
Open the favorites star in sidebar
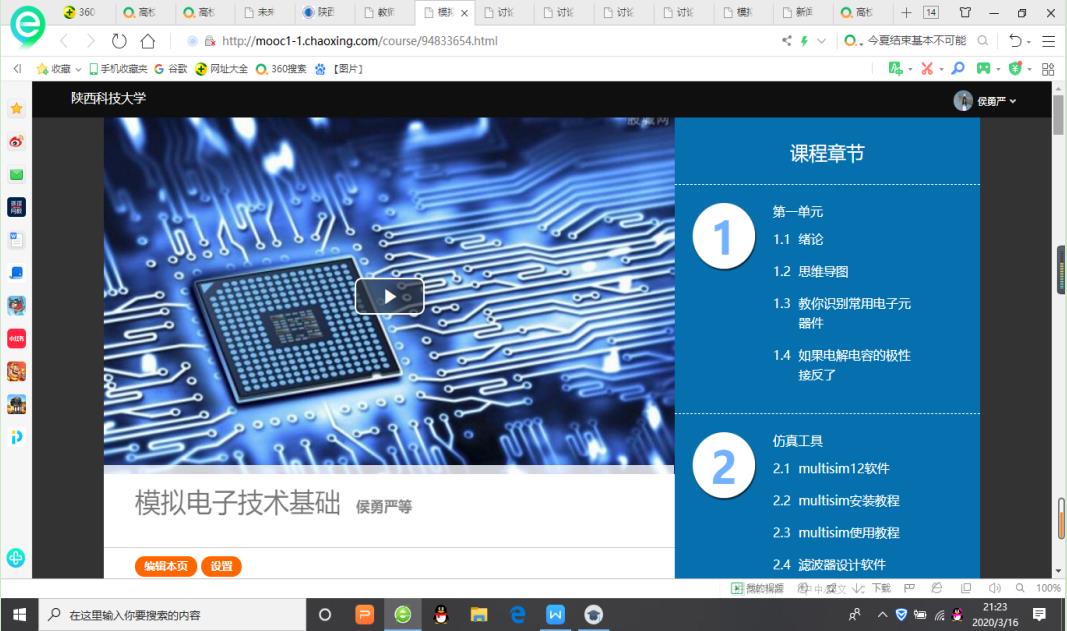click(16, 108)
